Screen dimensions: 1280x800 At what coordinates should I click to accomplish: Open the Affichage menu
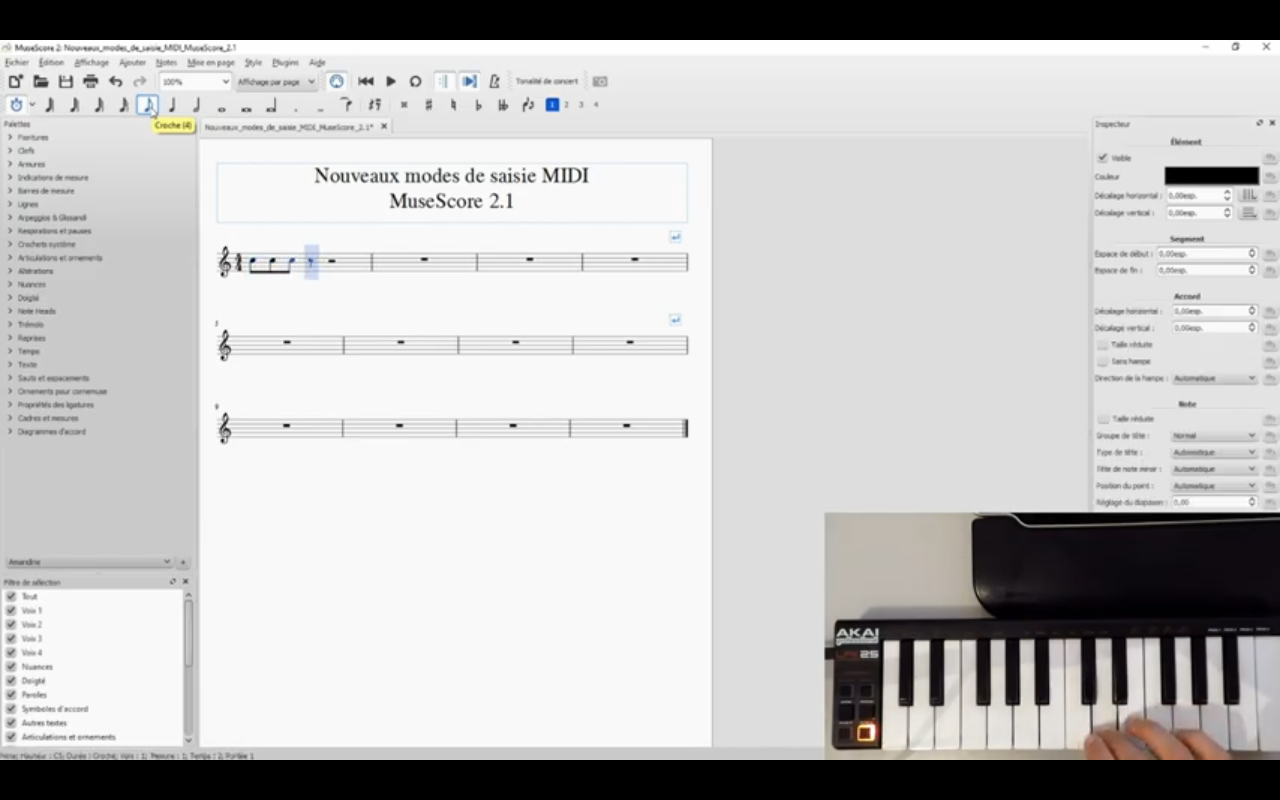point(92,62)
